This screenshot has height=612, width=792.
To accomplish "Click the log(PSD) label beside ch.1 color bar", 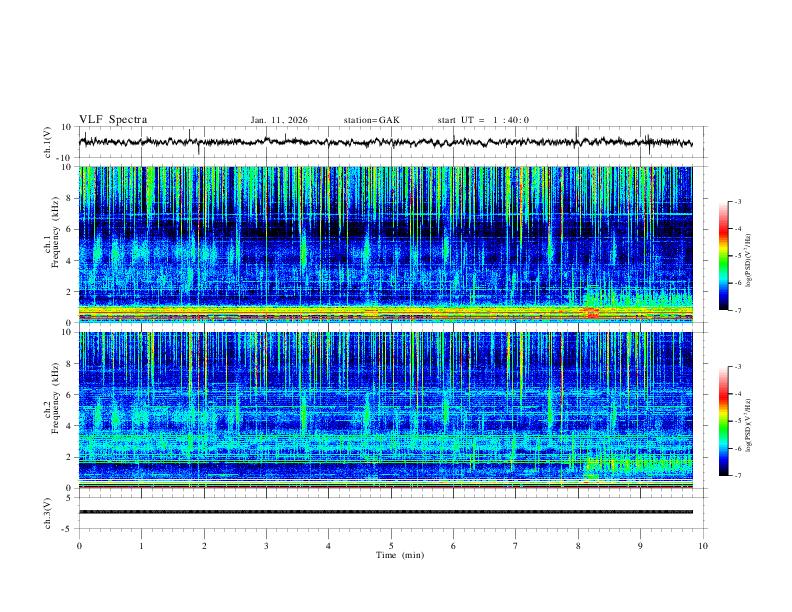I will pyautogui.click(x=749, y=260).
